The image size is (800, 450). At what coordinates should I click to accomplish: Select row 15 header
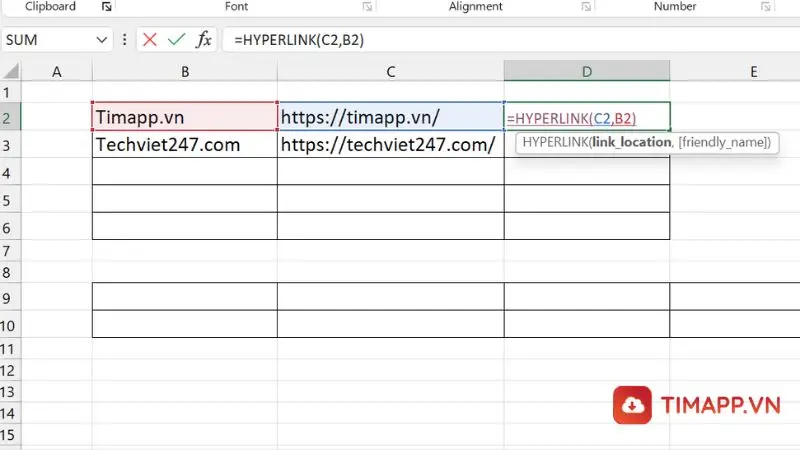[10, 435]
